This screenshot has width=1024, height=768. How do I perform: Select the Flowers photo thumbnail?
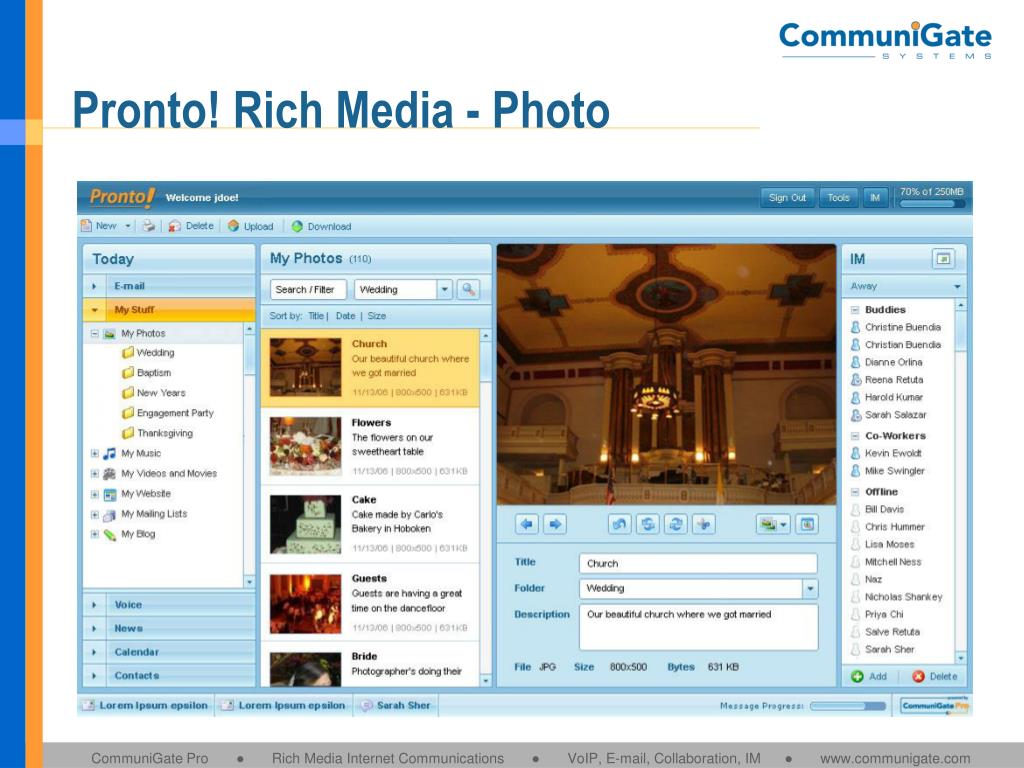pos(306,446)
